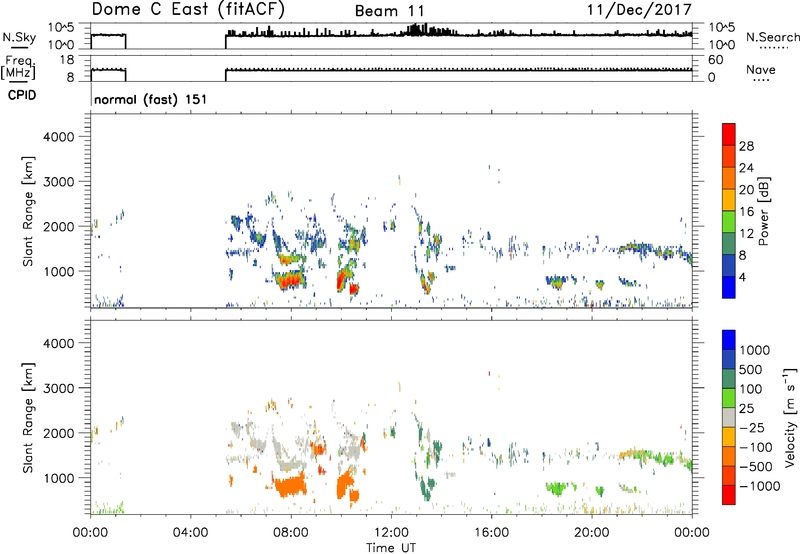Click the '4000' tick on the power panel
Viewport: 800px width, 554px height.
point(59,137)
